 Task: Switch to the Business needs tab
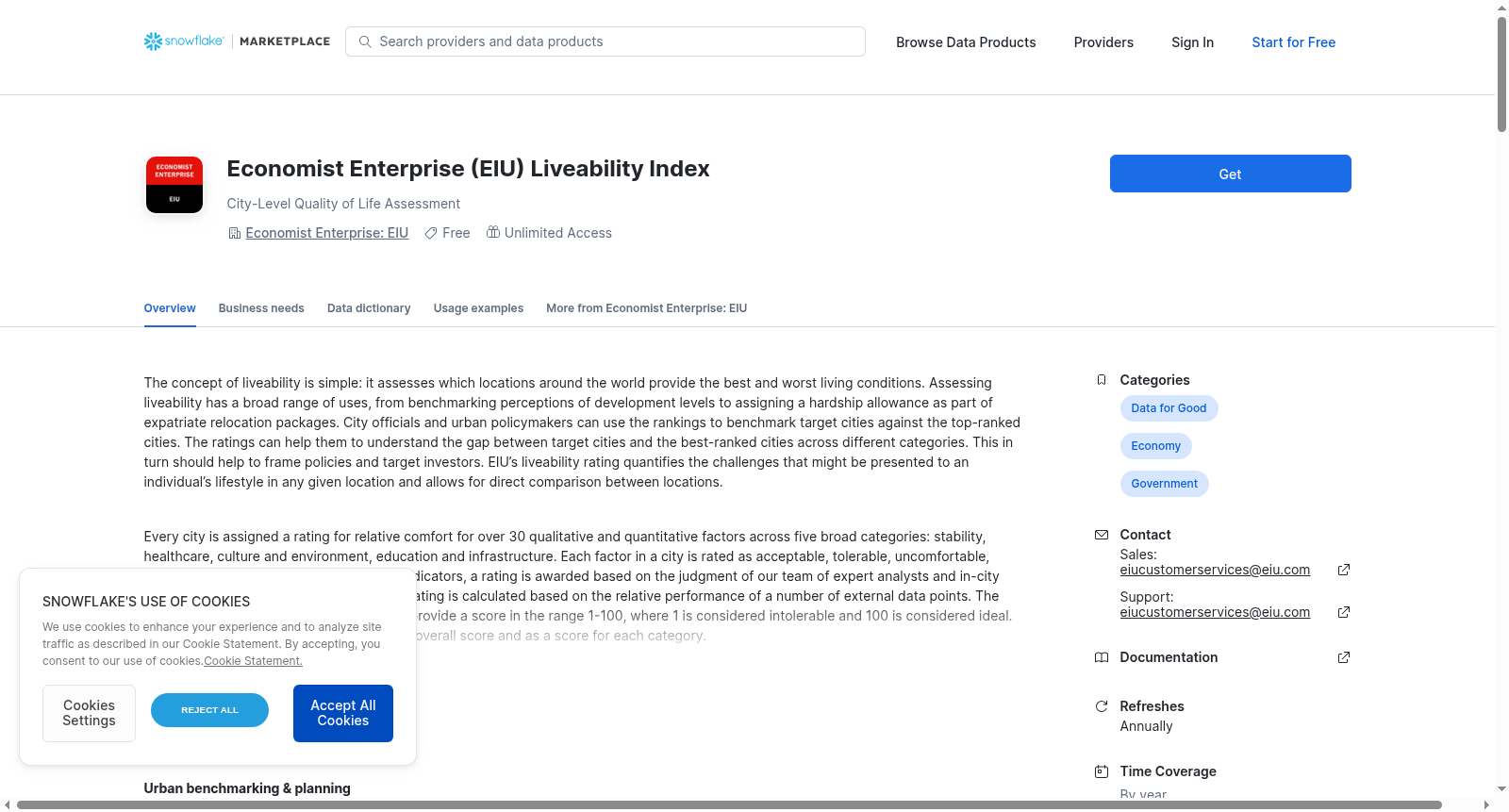pyautogui.click(x=261, y=308)
